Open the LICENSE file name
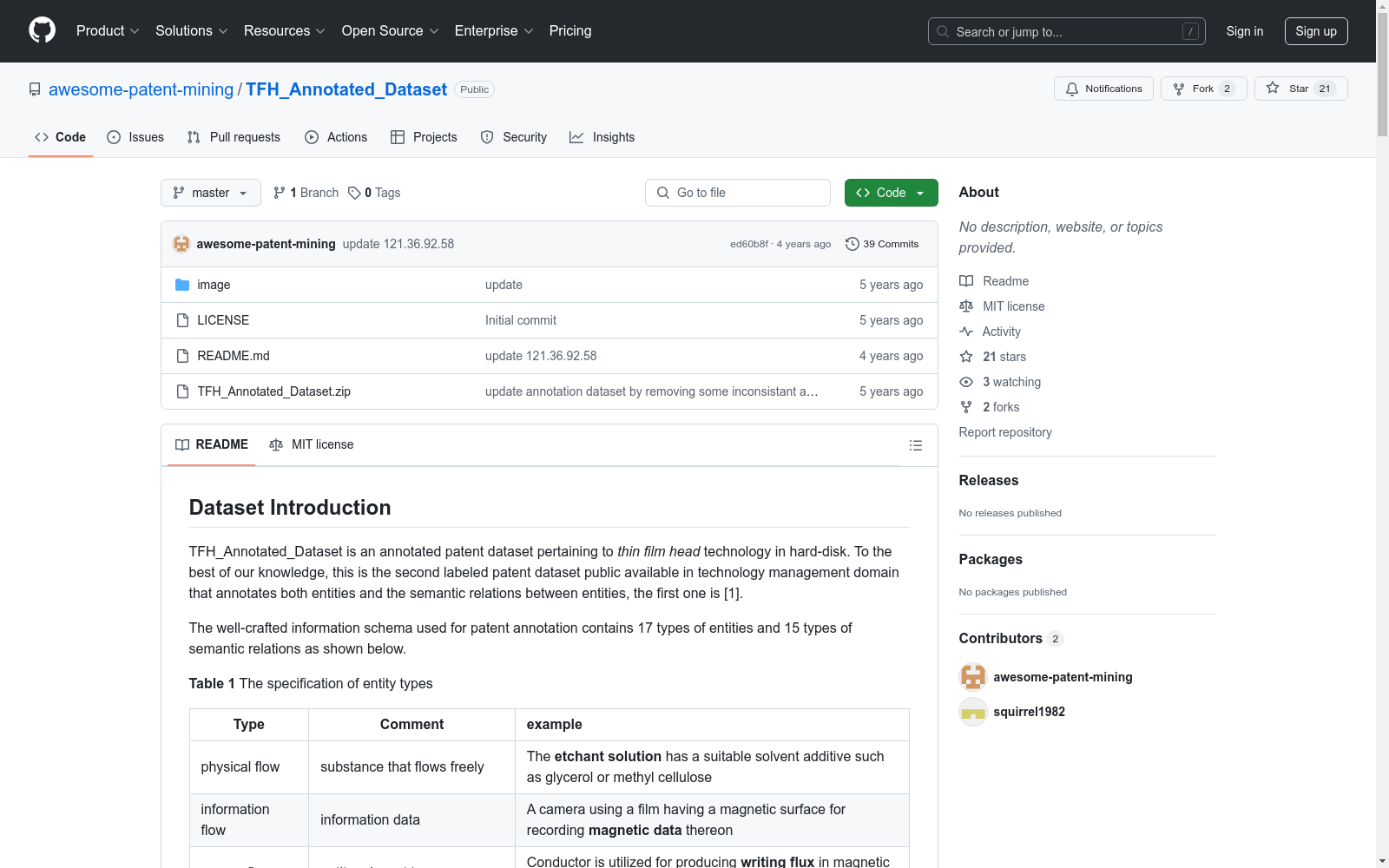Viewport: 1389px width, 868px height. click(x=223, y=320)
